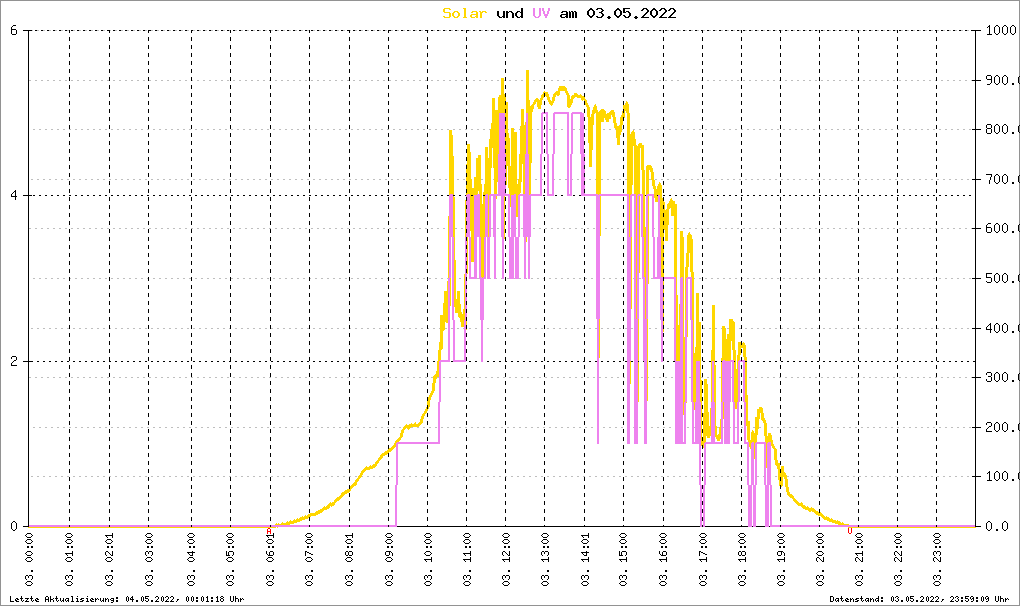Click the right axis value "500.0"

[x=1002, y=278]
